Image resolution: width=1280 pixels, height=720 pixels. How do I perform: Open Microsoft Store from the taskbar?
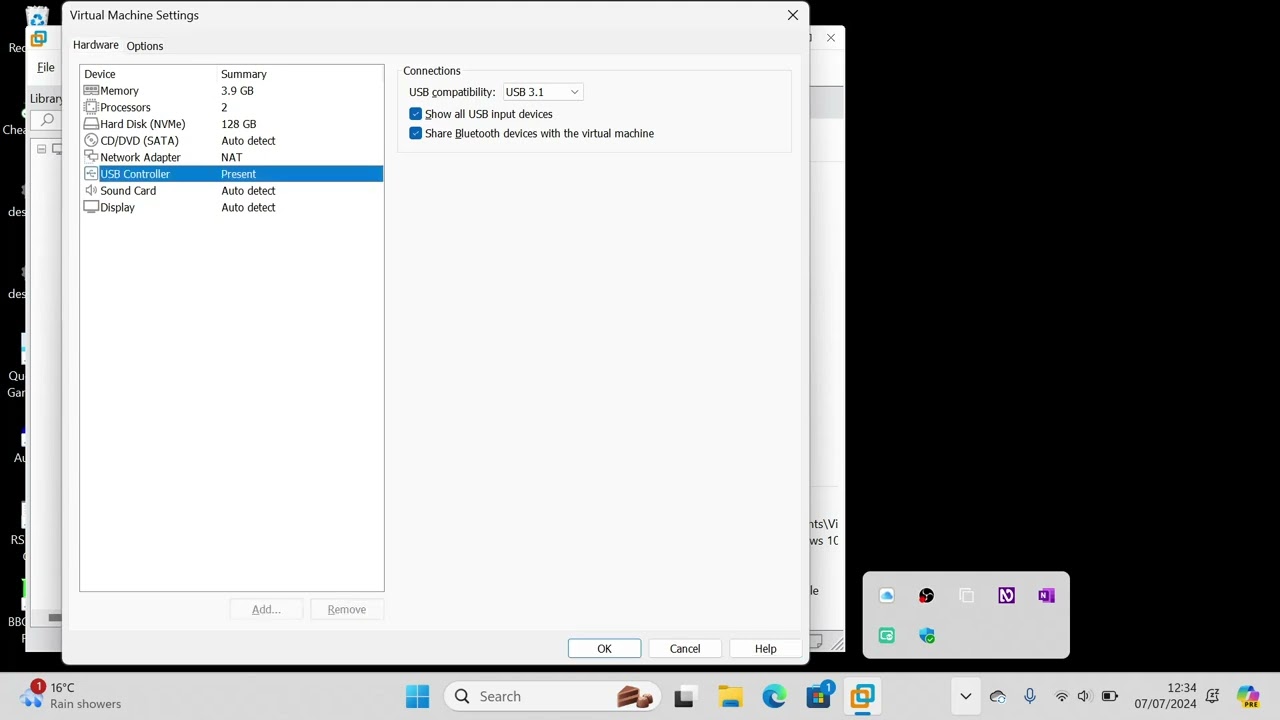tap(820, 696)
